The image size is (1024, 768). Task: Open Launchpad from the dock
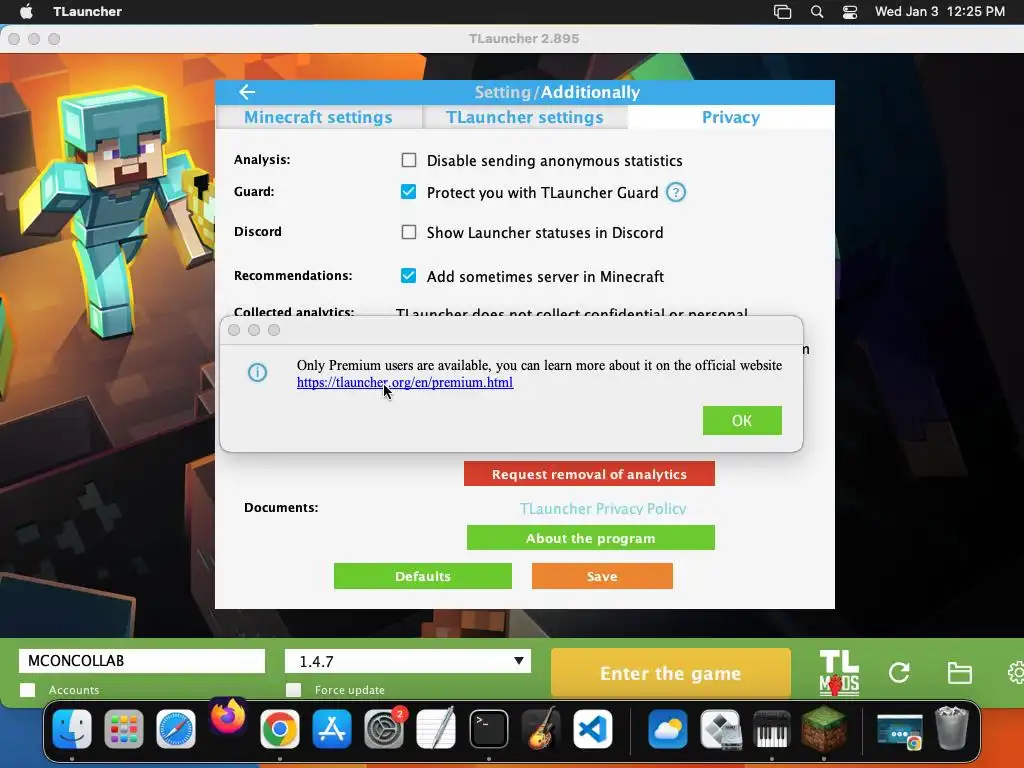(x=123, y=729)
